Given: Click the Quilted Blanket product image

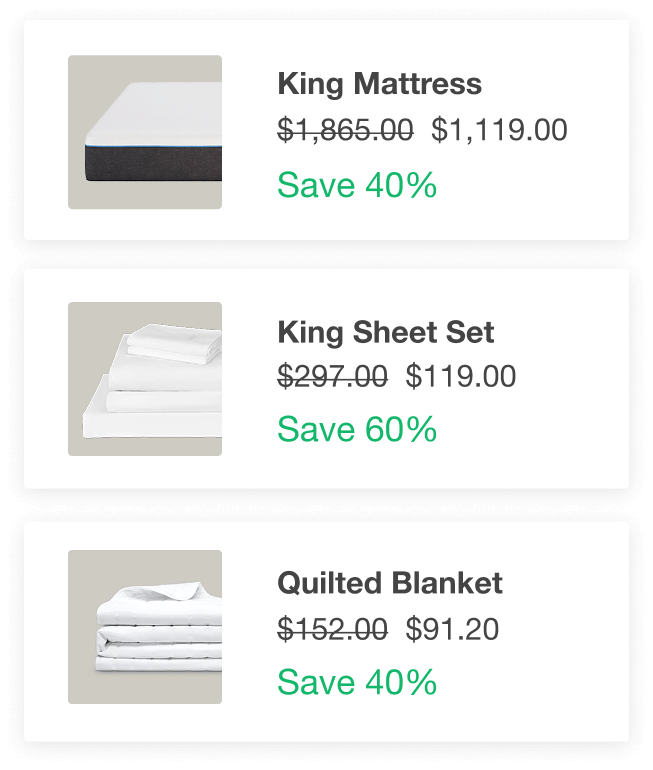Looking at the screenshot, I should point(145,627).
